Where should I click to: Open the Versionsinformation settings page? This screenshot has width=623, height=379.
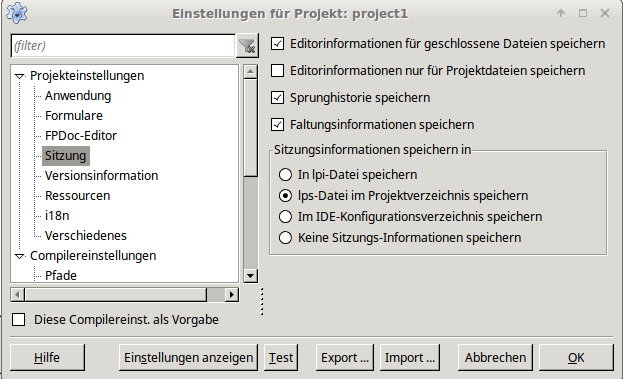click(101, 176)
